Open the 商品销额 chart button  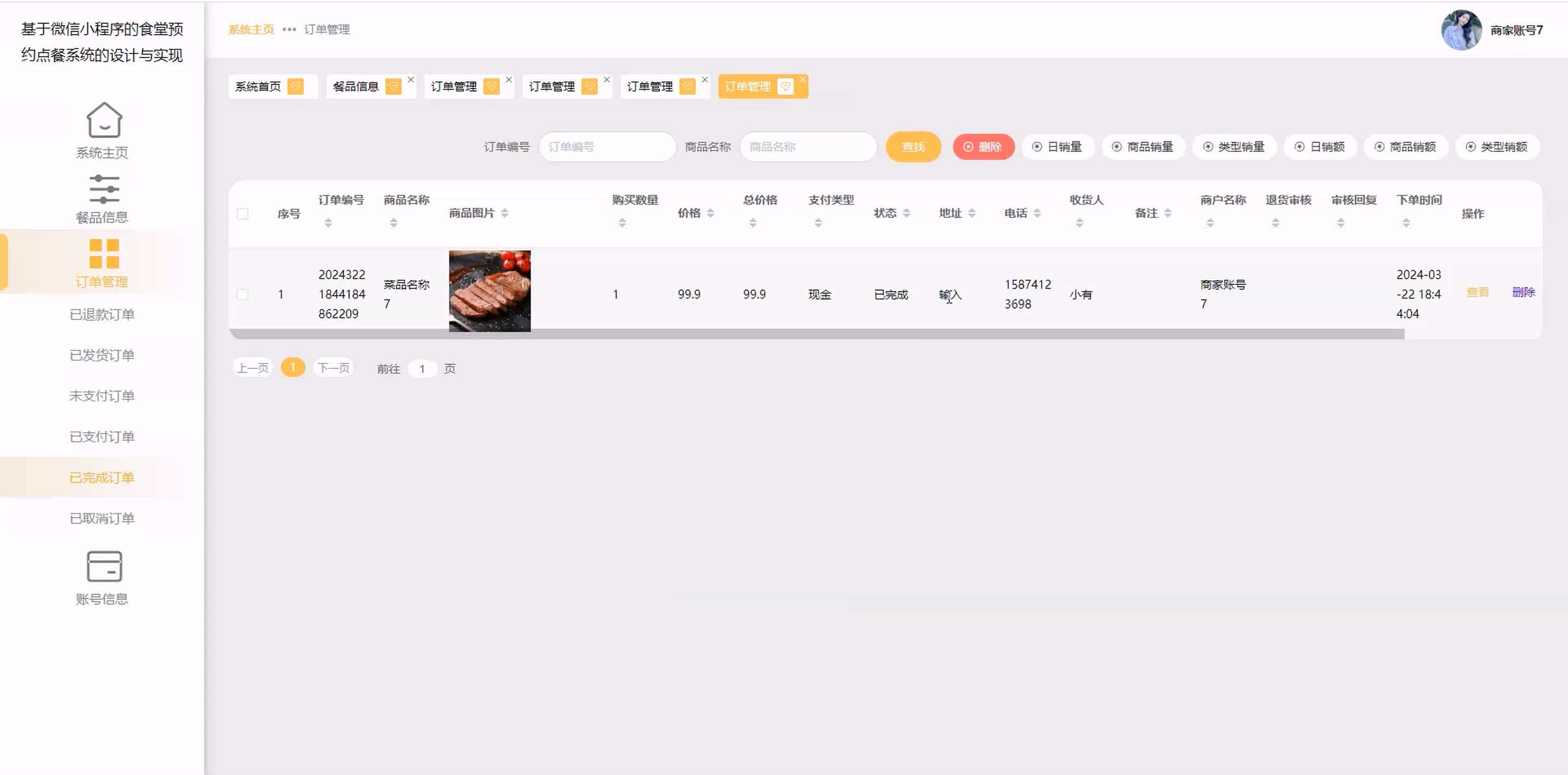1406,146
